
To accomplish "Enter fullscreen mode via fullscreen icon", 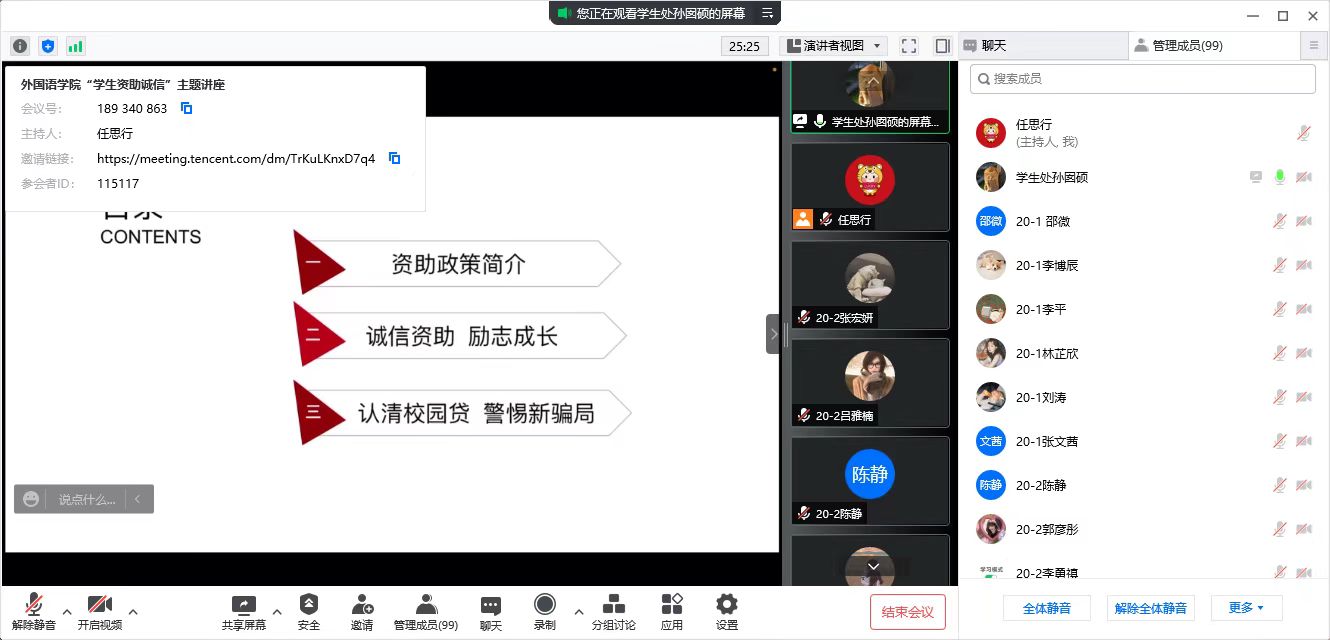I will click(x=908, y=46).
